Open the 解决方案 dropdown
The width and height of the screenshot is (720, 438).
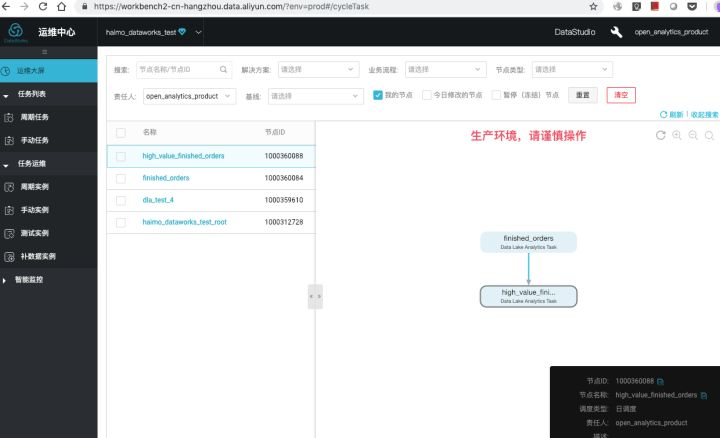click(318, 69)
